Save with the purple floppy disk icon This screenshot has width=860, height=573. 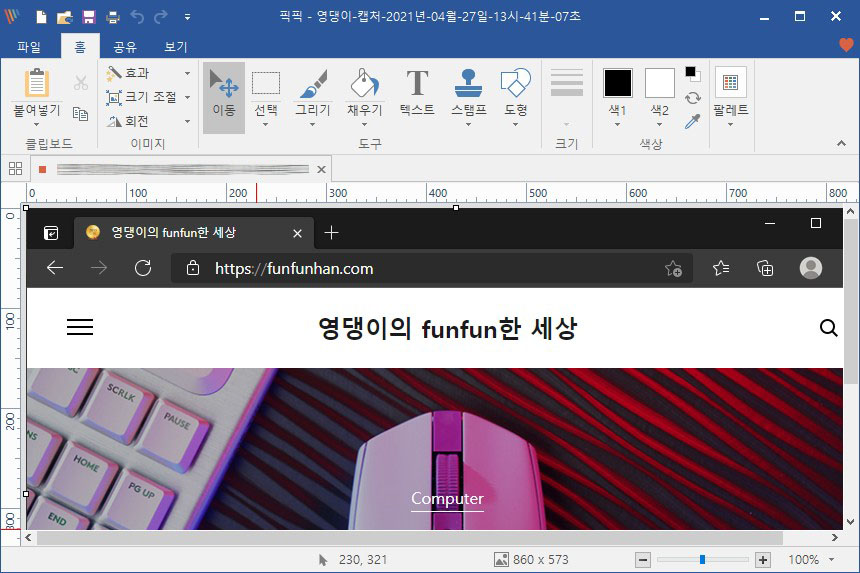[89, 17]
